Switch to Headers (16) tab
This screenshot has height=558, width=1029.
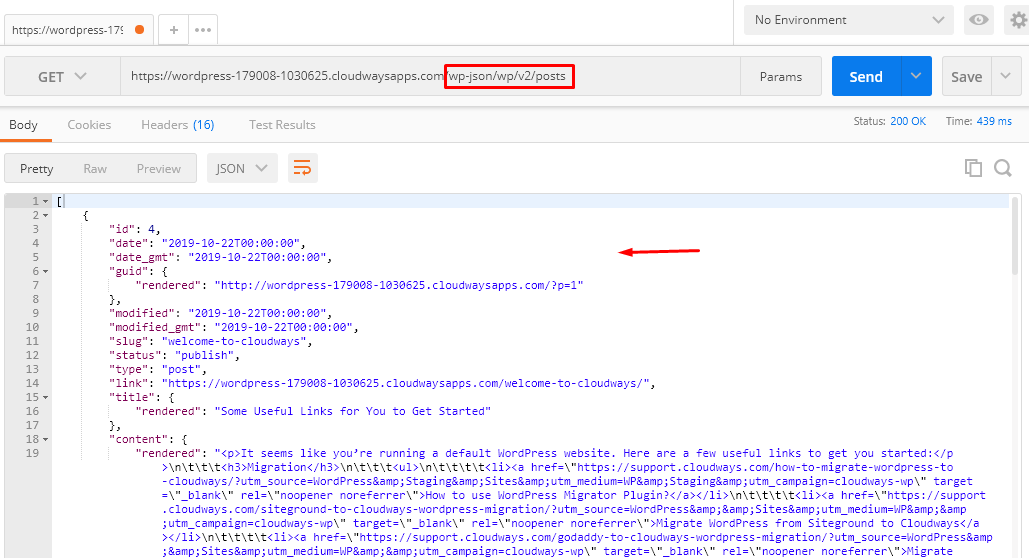[x=178, y=125]
